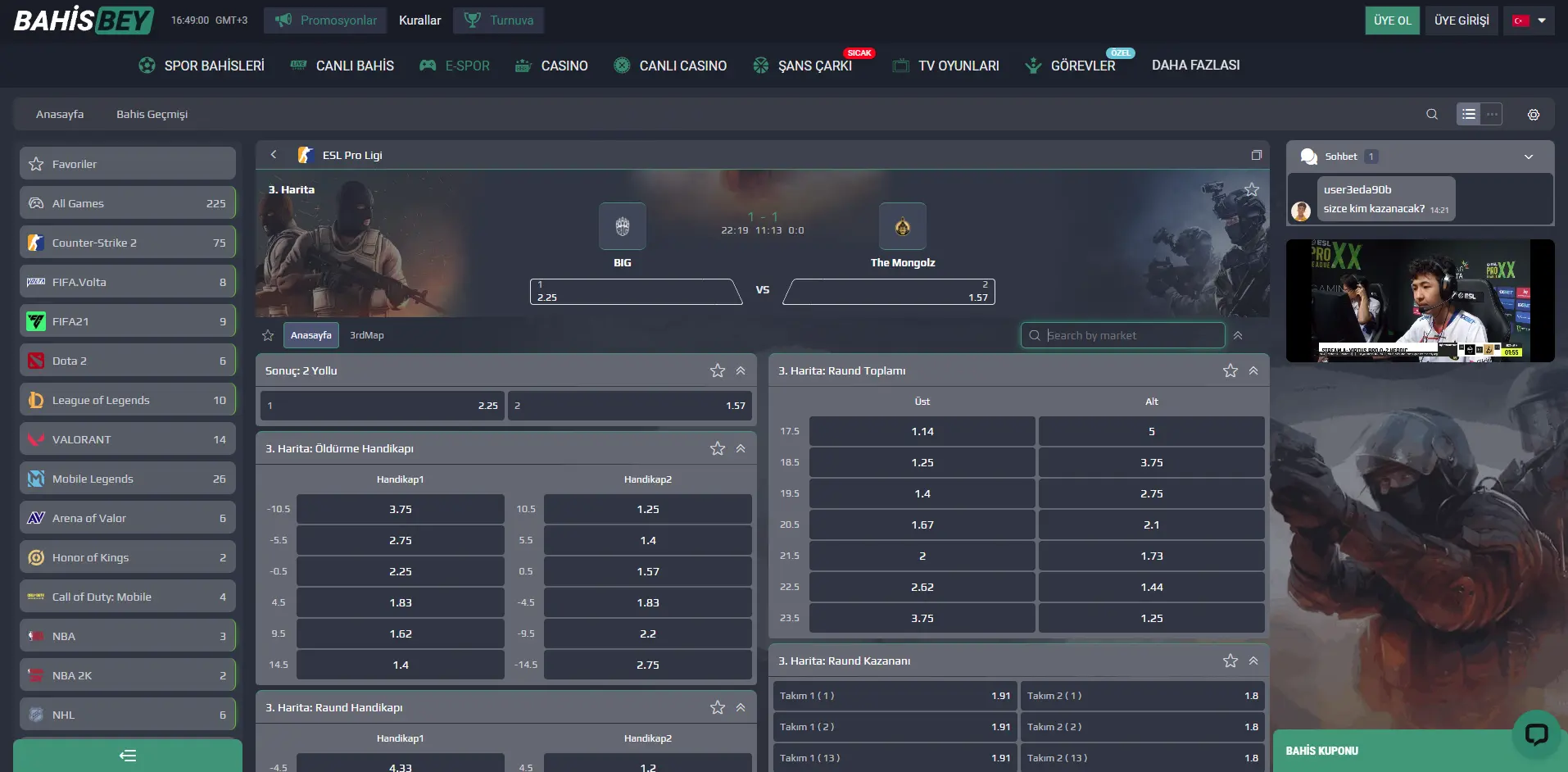Collapse the Raund Kazananı market
The height and width of the screenshot is (772, 1568).
pos(1253,661)
